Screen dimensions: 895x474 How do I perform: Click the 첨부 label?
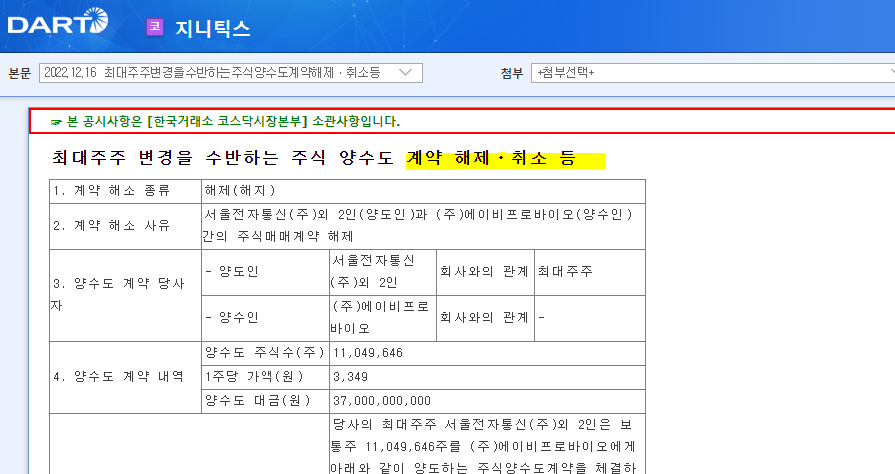[x=512, y=73]
